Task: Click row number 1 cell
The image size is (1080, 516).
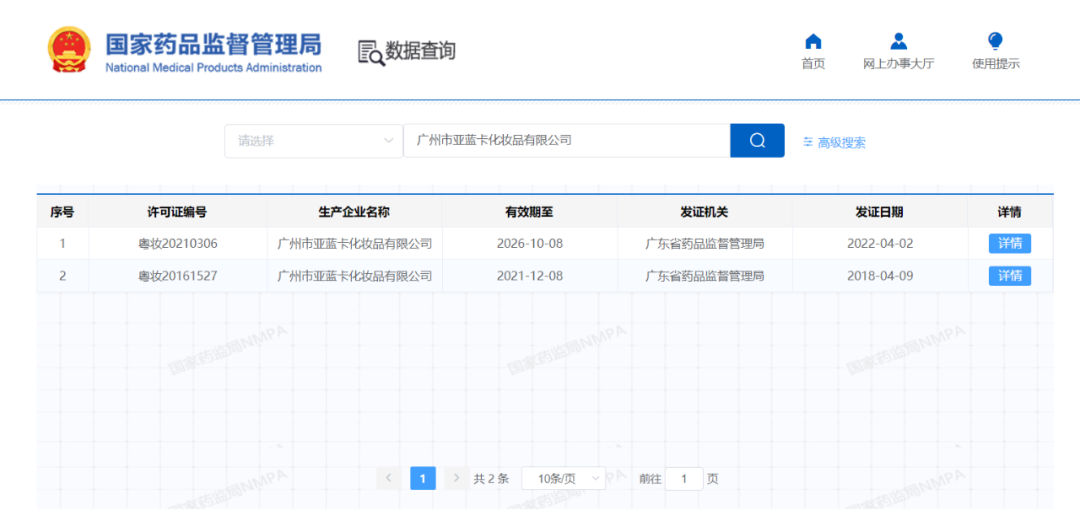Action: tap(62, 243)
